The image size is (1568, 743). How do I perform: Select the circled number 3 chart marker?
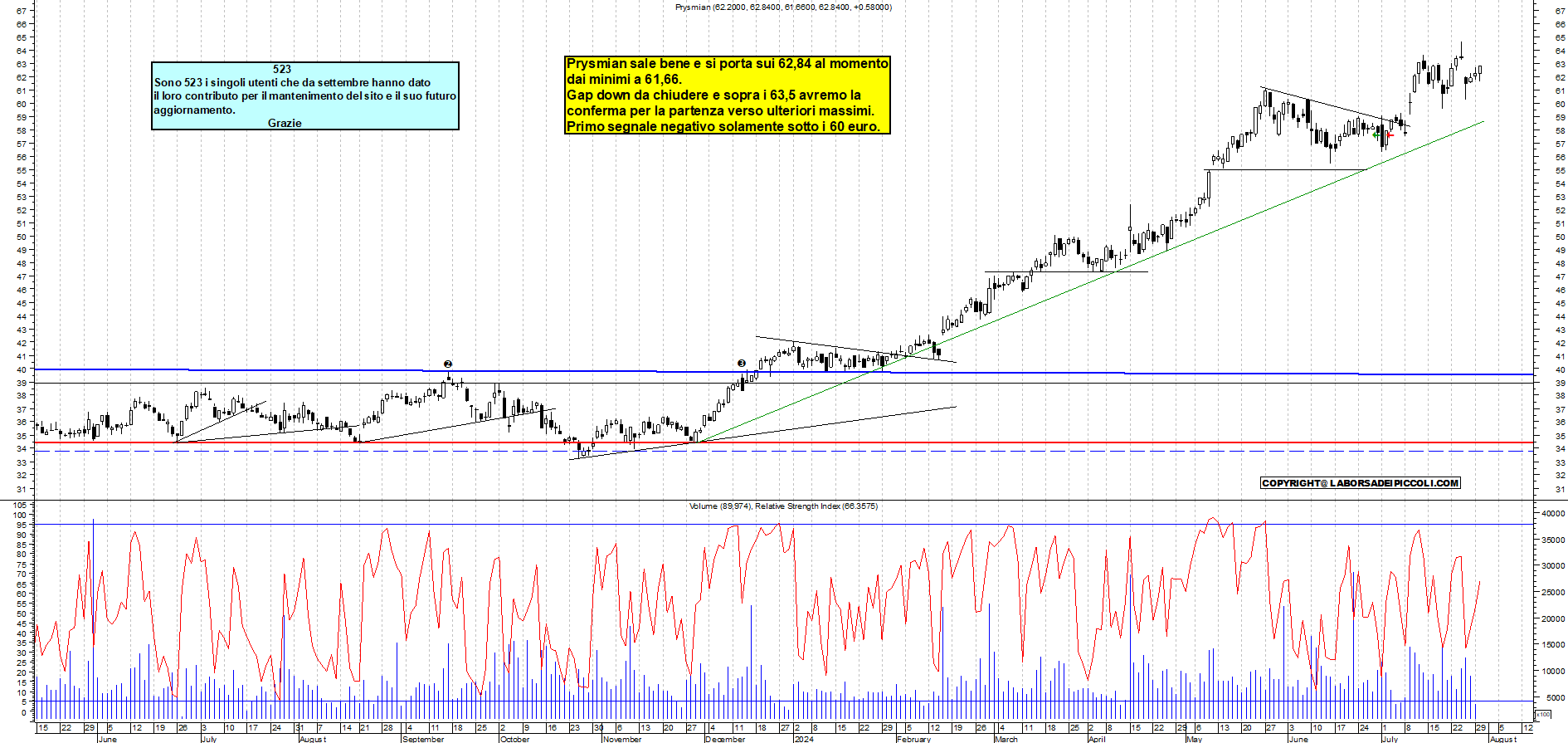pos(742,363)
